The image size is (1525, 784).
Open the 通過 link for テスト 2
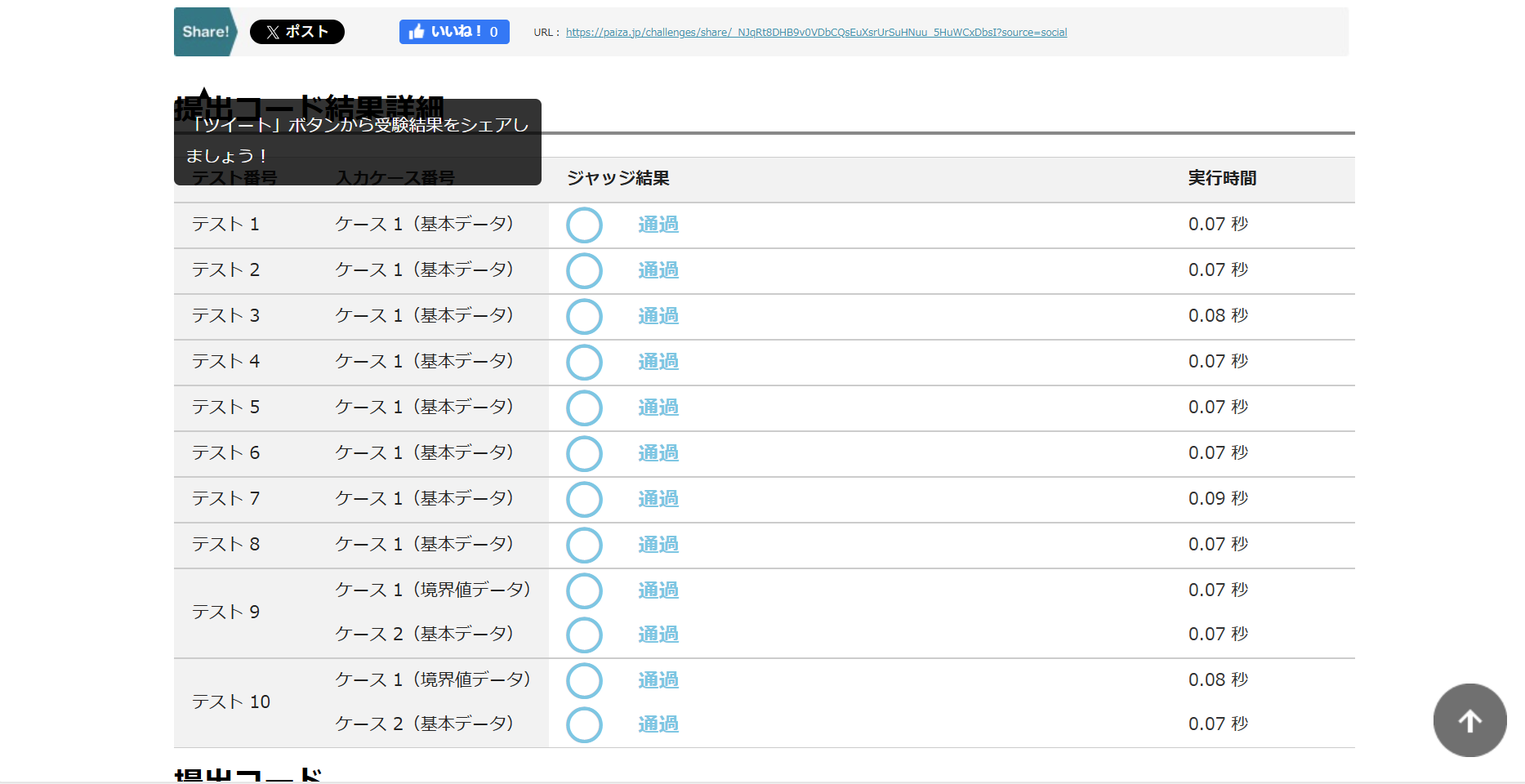click(x=658, y=270)
